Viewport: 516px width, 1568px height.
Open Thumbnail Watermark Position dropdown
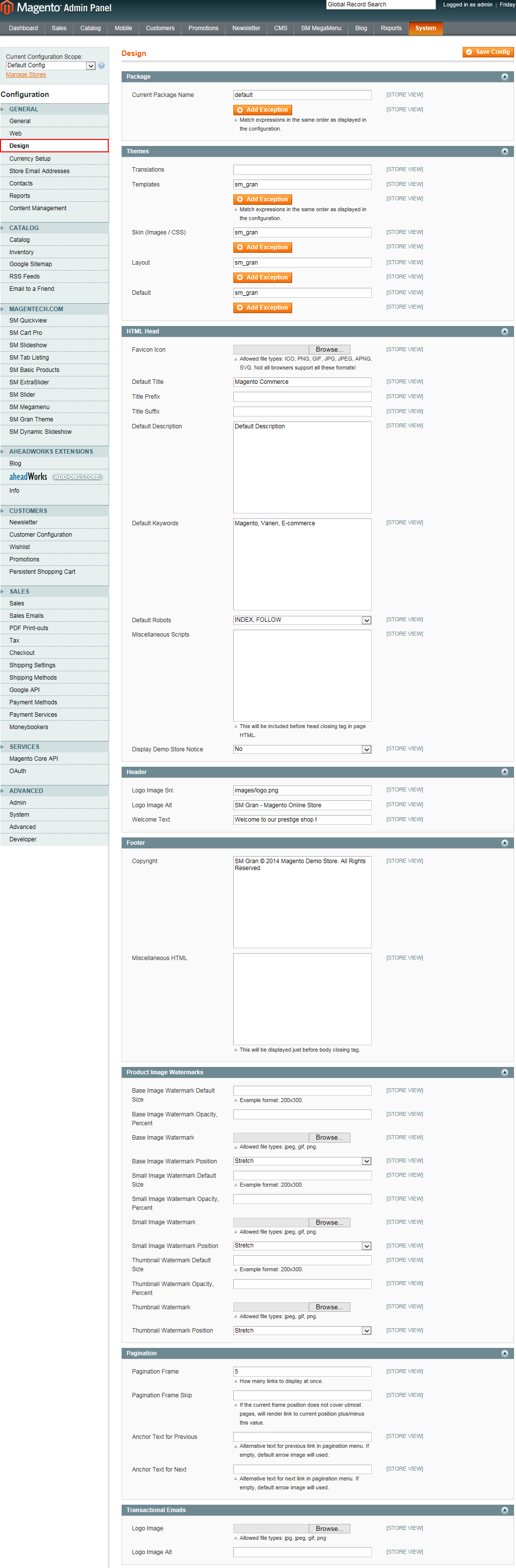(302, 1331)
